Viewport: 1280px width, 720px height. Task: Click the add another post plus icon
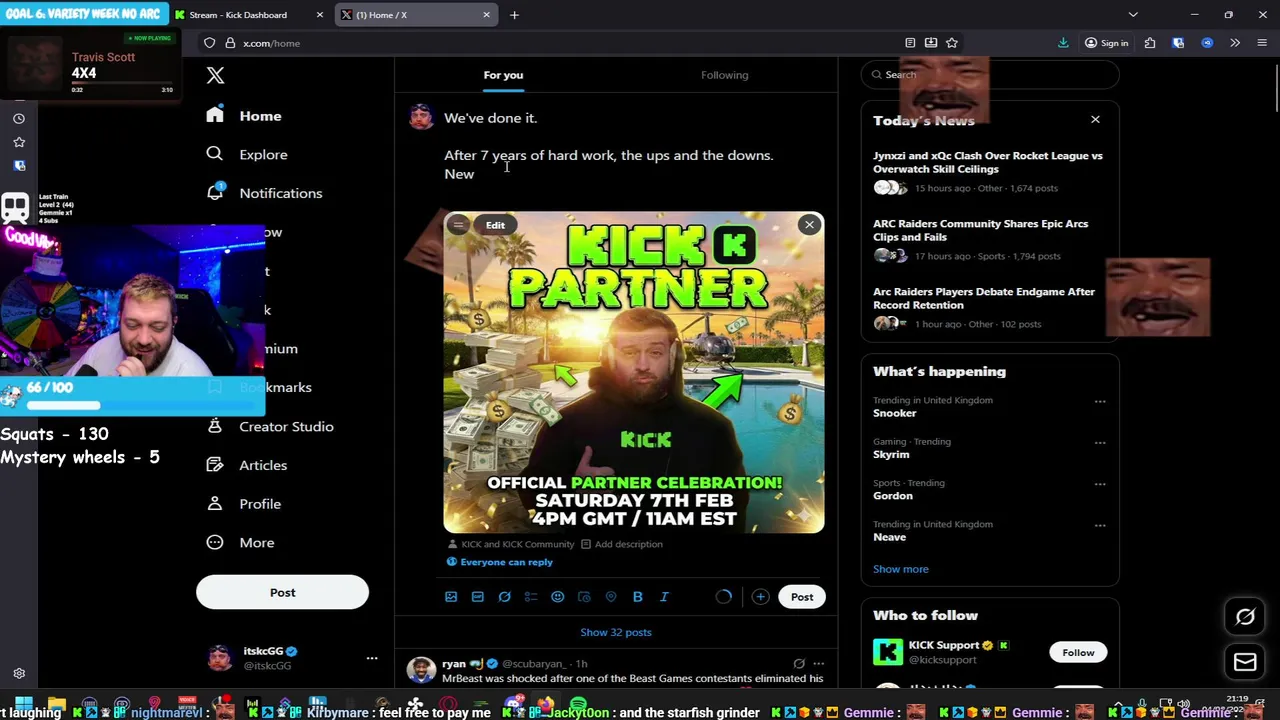pos(761,597)
